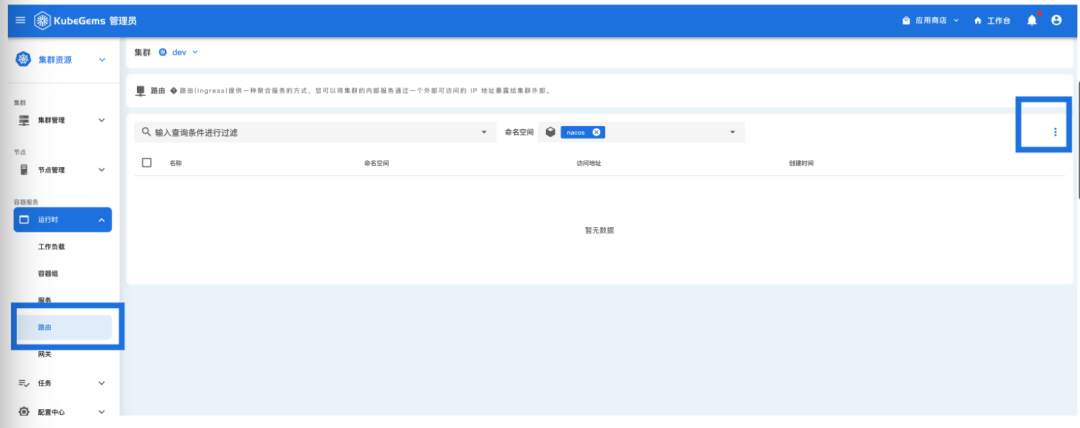Expand the 任务 menu group
The height and width of the screenshot is (428, 1080).
tap(101, 383)
